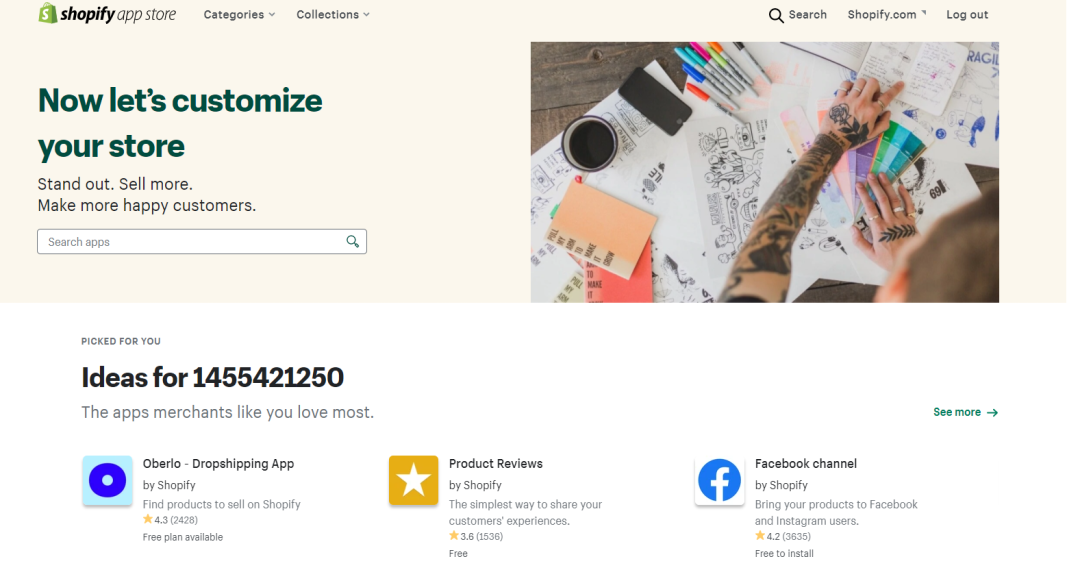Click Log out
Viewport: 1080px width, 570px height.
[967, 15]
